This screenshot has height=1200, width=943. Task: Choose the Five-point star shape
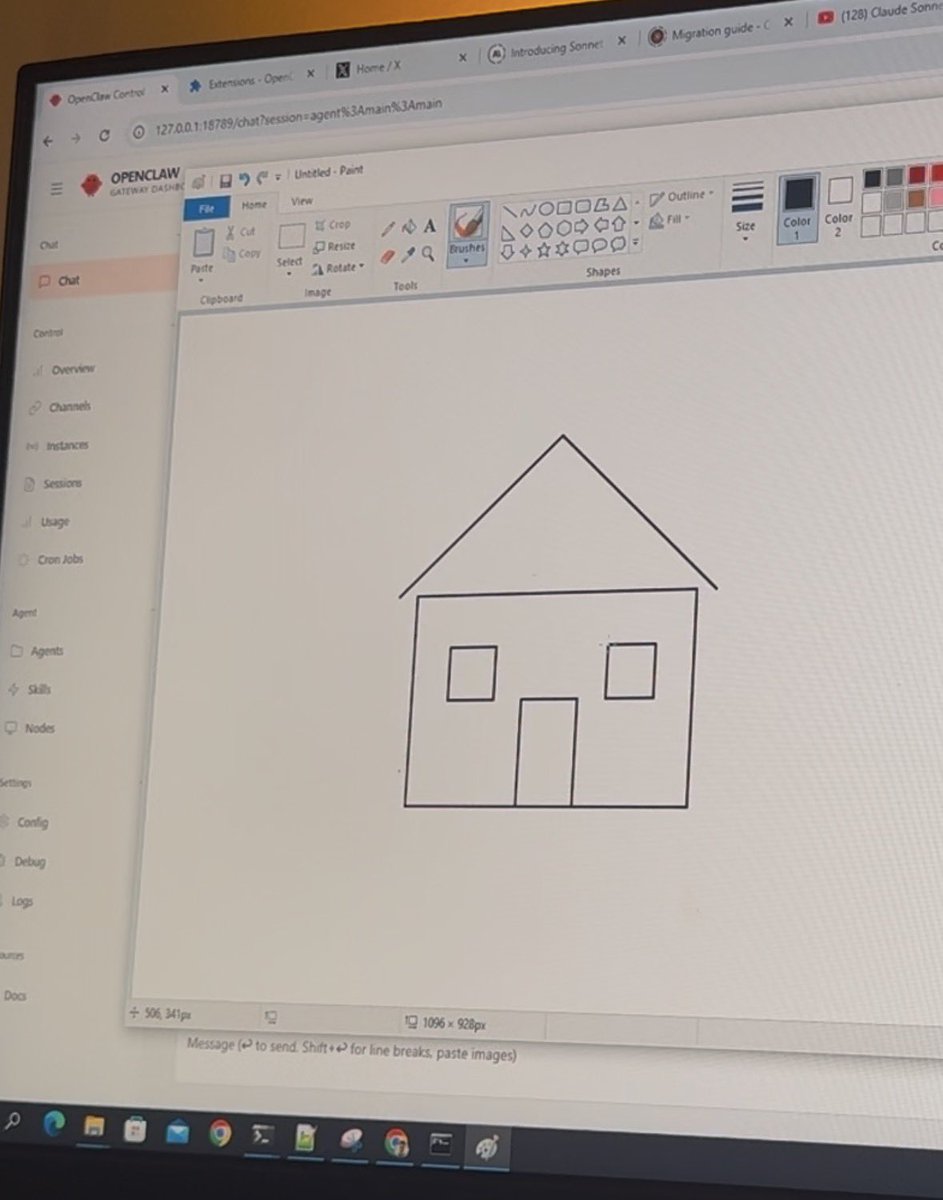coord(545,250)
